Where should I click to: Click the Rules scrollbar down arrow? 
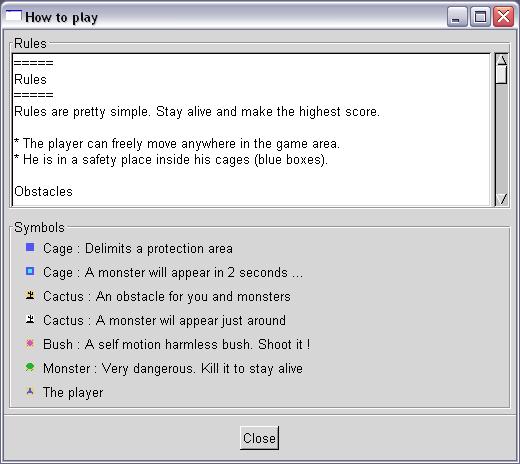[x=502, y=199]
